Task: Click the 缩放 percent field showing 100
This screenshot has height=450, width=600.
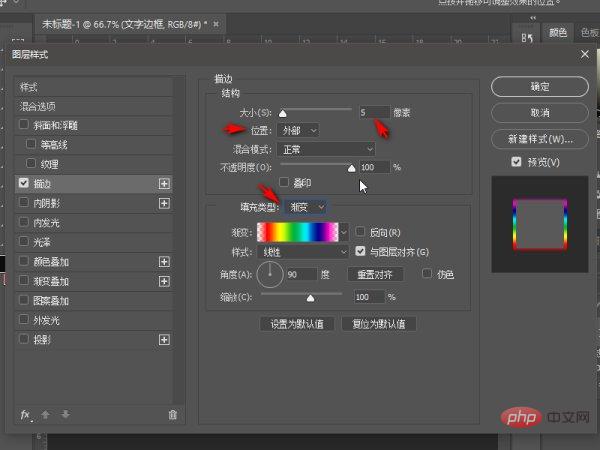Action: [x=369, y=297]
